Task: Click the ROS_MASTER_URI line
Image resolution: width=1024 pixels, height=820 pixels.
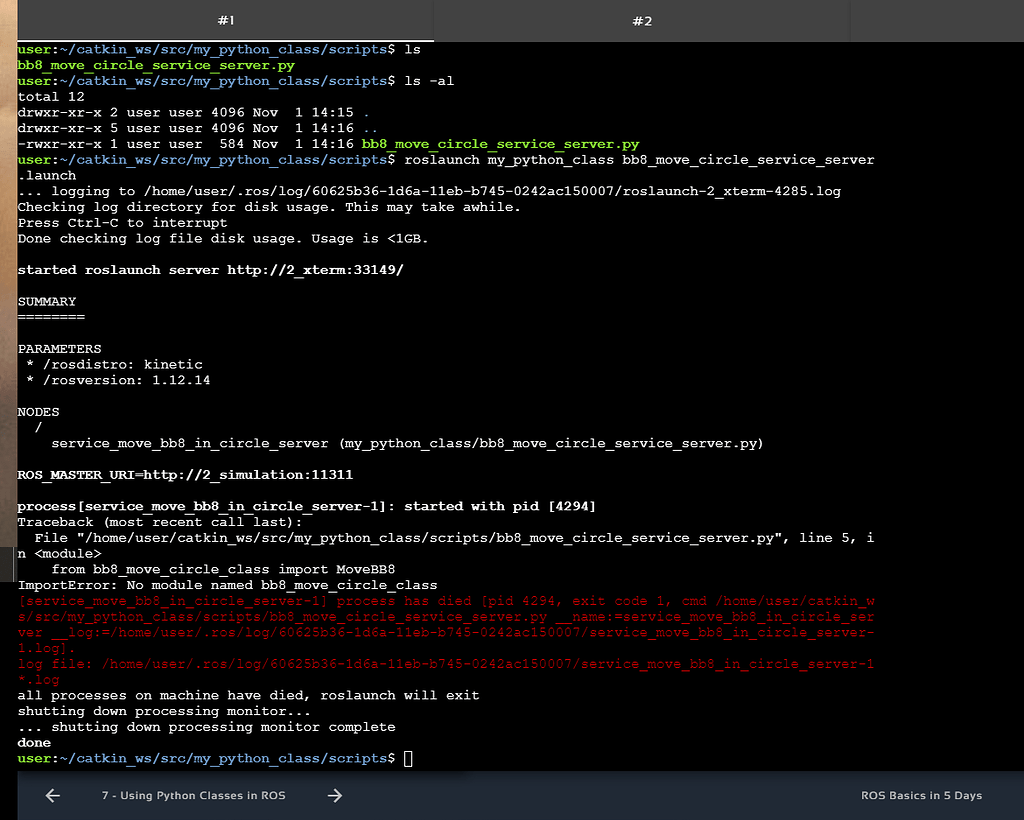Action: point(185,475)
